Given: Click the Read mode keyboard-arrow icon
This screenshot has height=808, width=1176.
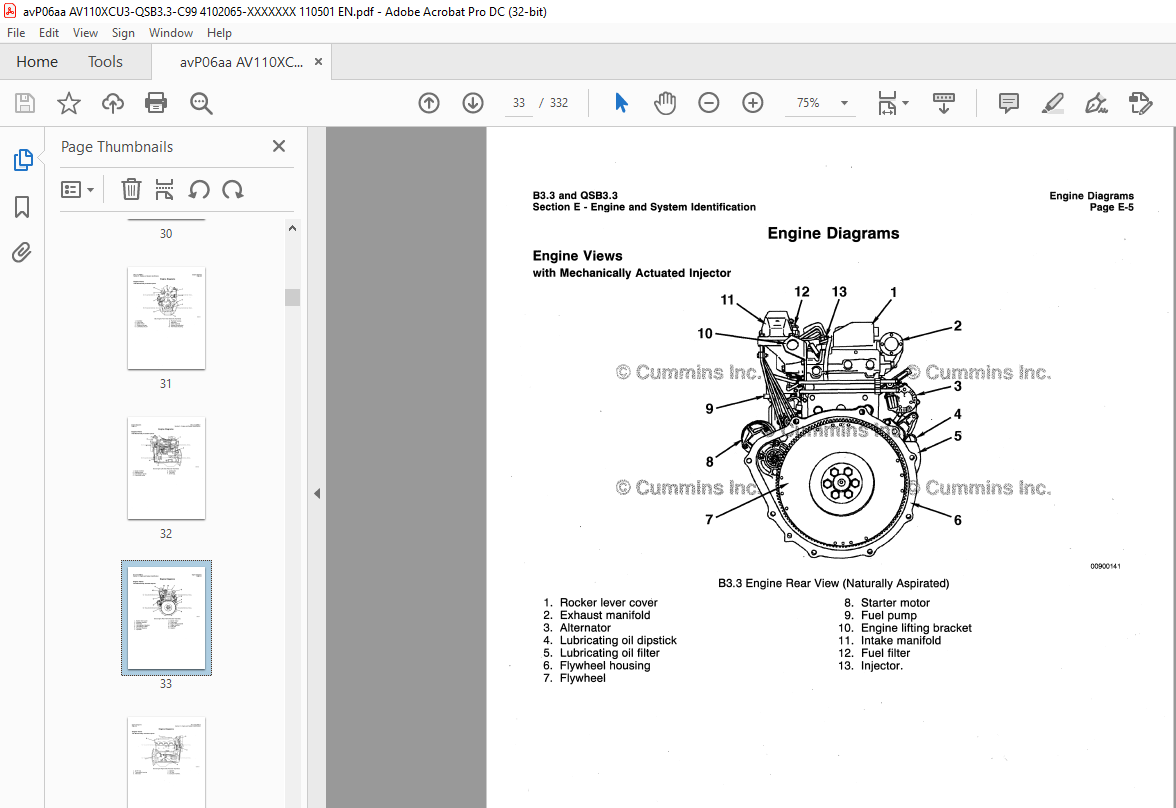Looking at the screenshot, I should (944, 103).
